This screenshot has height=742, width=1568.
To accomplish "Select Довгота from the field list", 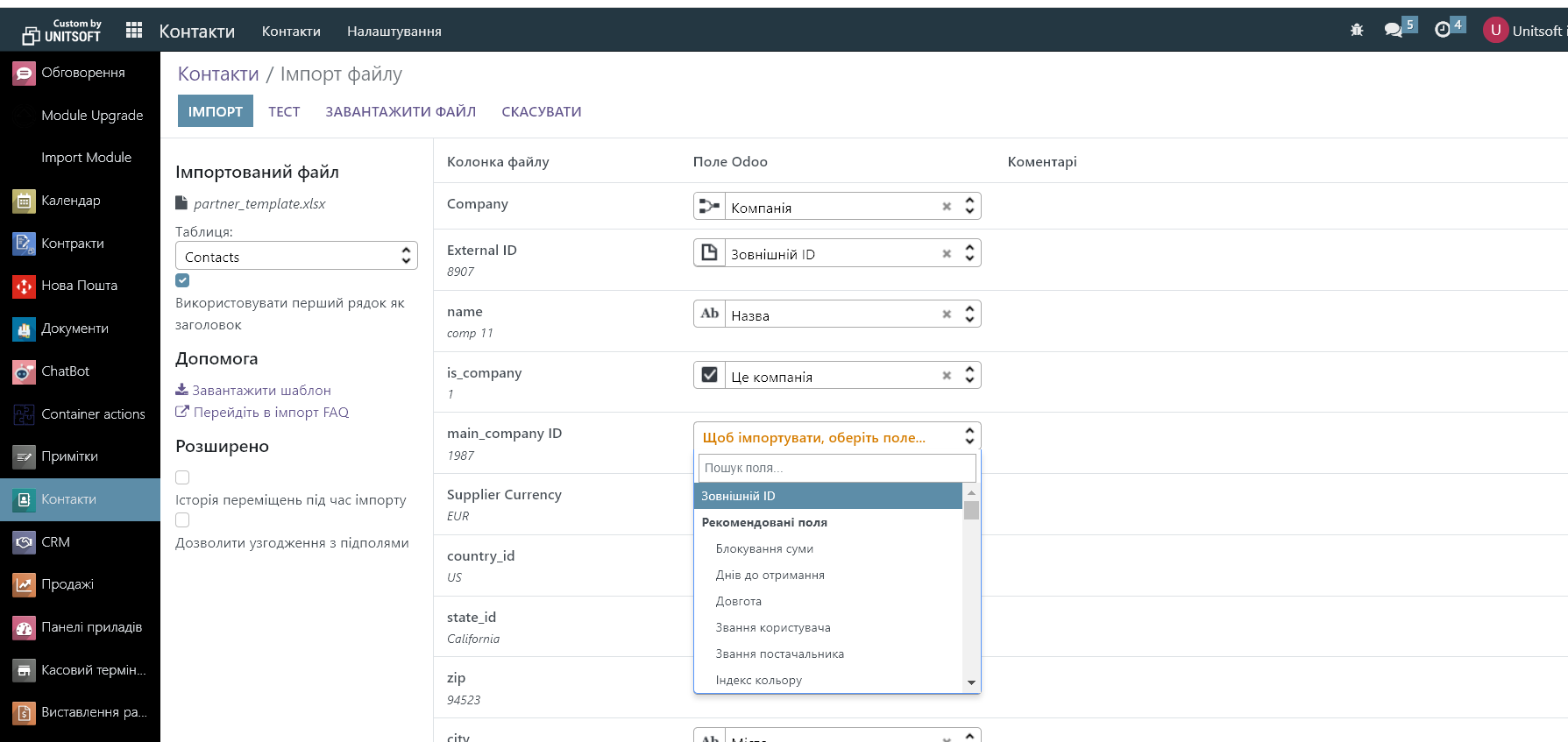I will point(738,602).
